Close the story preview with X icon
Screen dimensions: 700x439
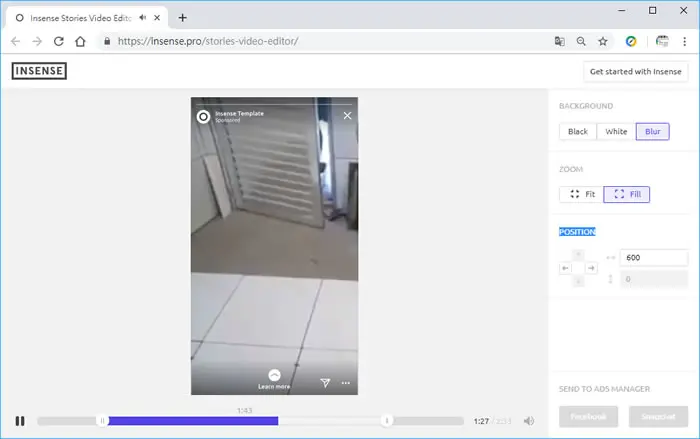coord(347,116)
